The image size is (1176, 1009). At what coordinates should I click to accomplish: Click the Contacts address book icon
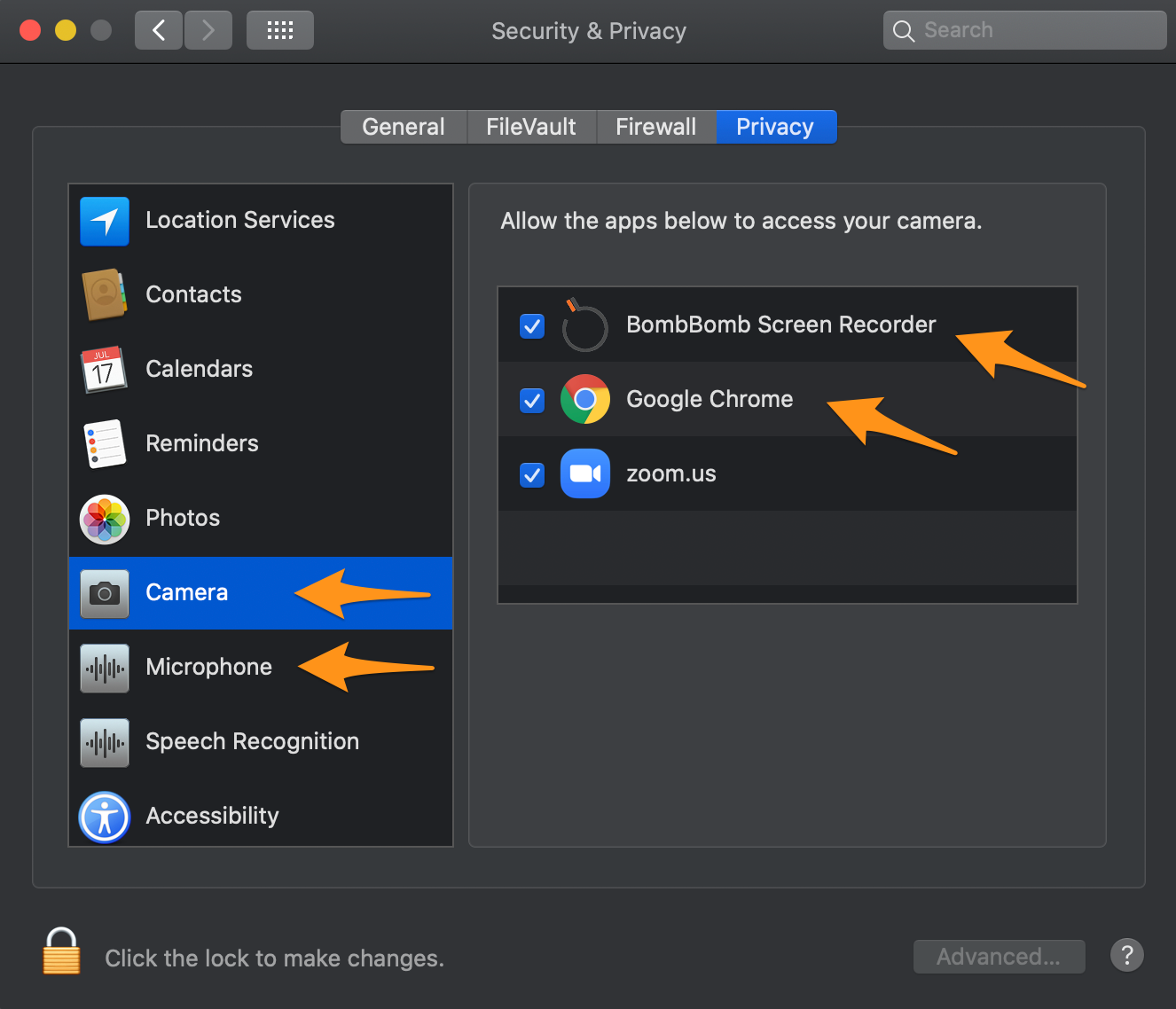(105, 294)
